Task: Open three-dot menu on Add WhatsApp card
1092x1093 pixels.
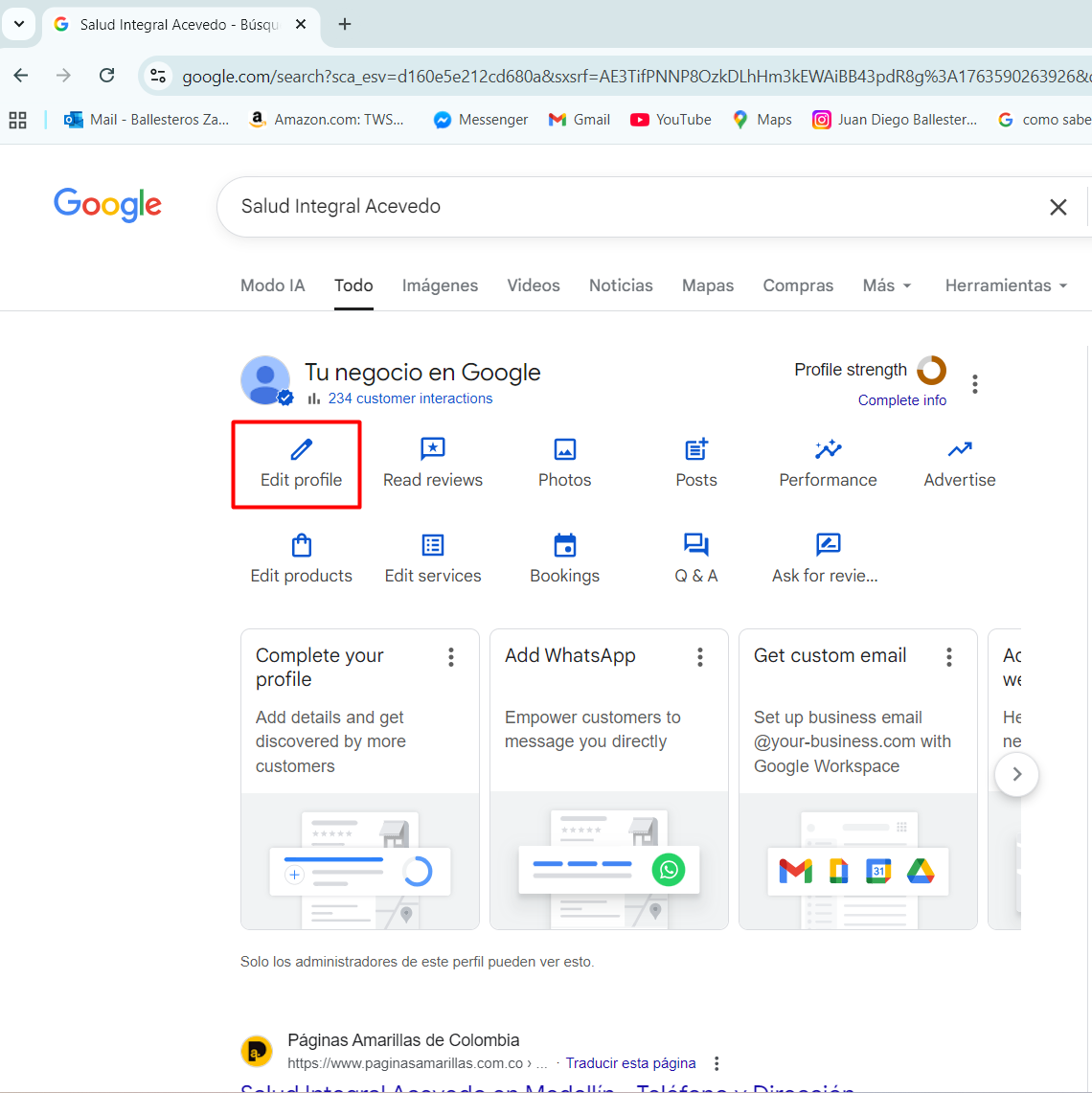Action: tap(700, 657)
